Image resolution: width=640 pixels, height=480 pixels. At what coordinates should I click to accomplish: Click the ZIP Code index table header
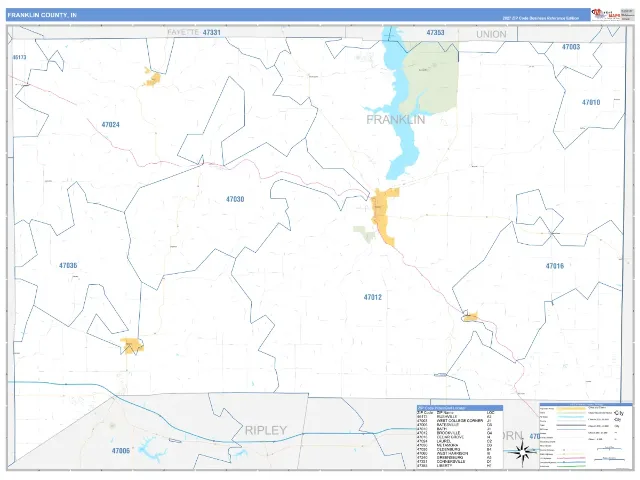[x=460, y=408]
